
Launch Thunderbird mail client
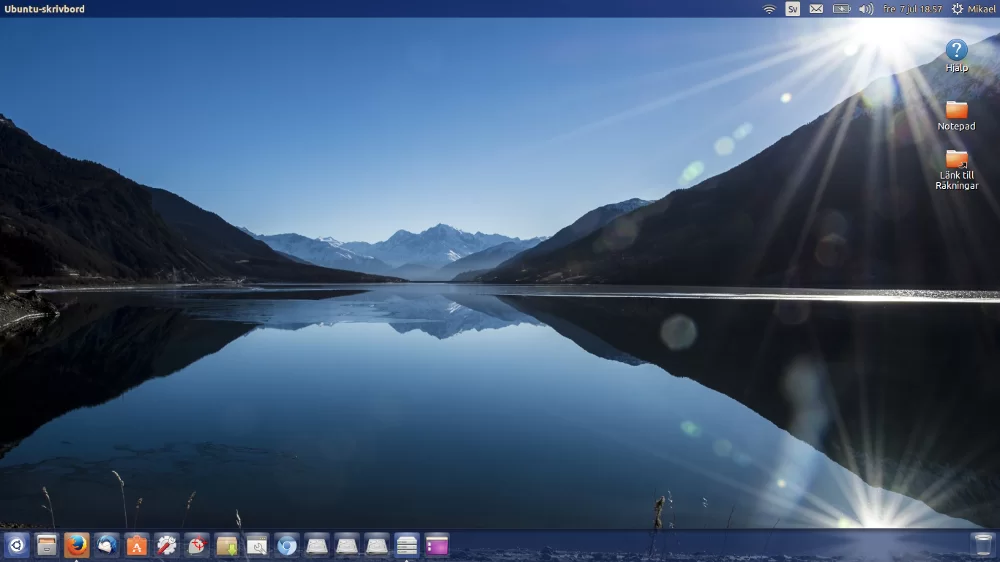pyautogui.click(x=107, y=545)
